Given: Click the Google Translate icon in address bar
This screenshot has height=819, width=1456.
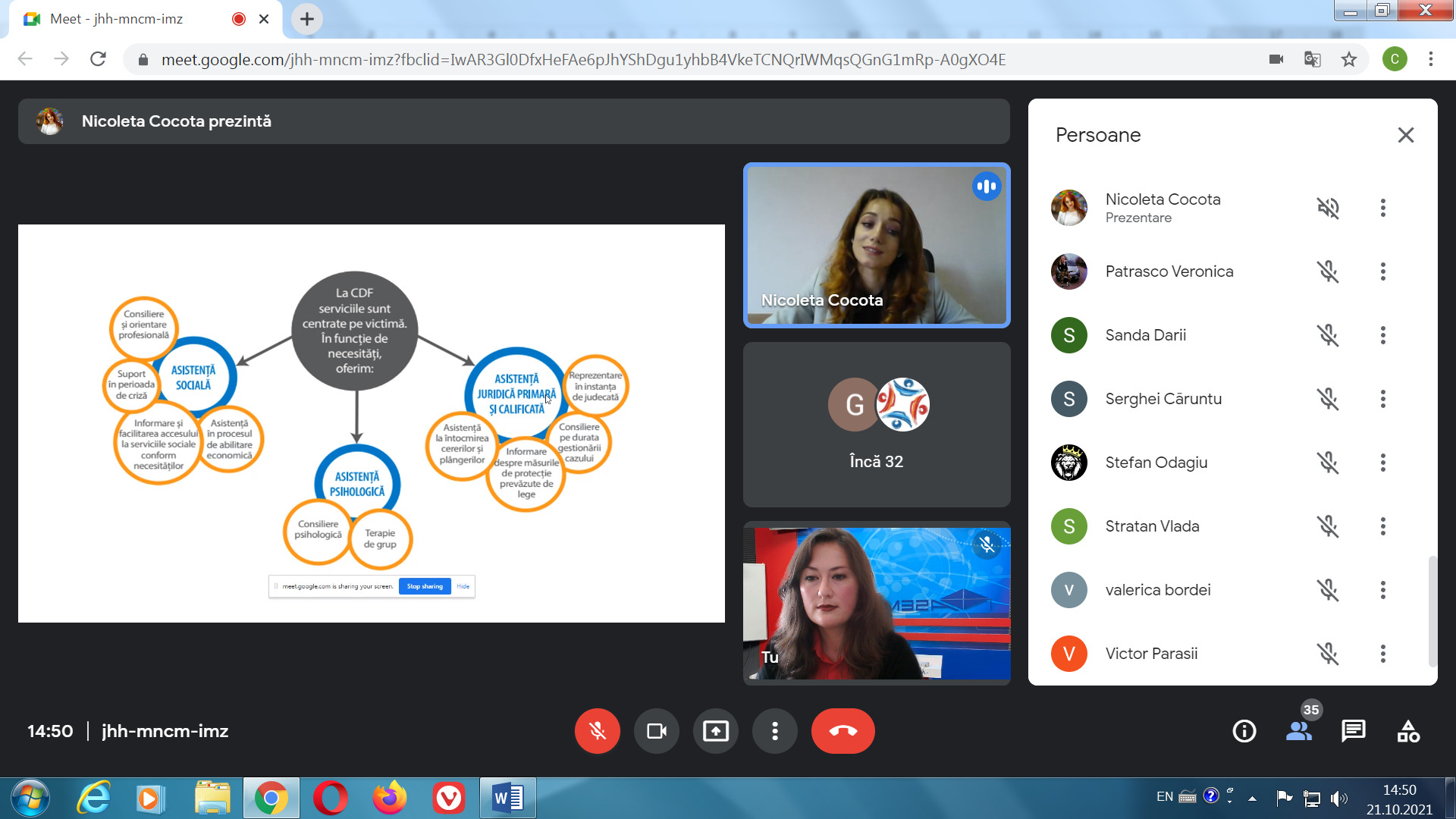Looking at the screenshot, I should (1312, 59).
